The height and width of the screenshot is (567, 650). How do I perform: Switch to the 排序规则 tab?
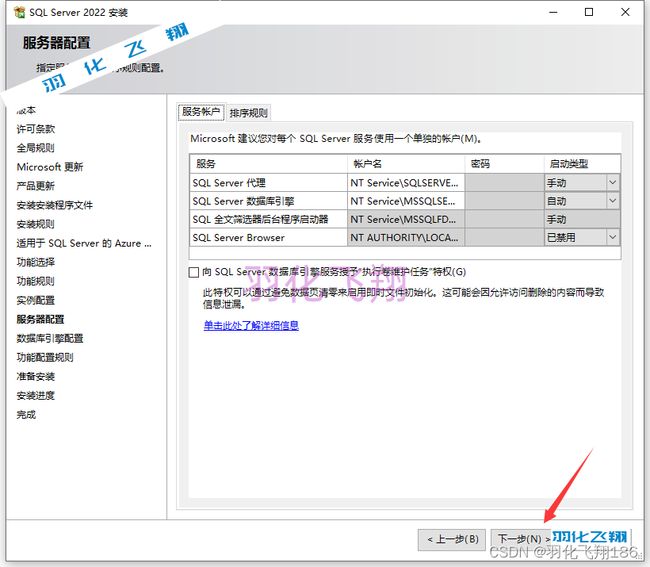pyautogui.click(x=248, y=113)
